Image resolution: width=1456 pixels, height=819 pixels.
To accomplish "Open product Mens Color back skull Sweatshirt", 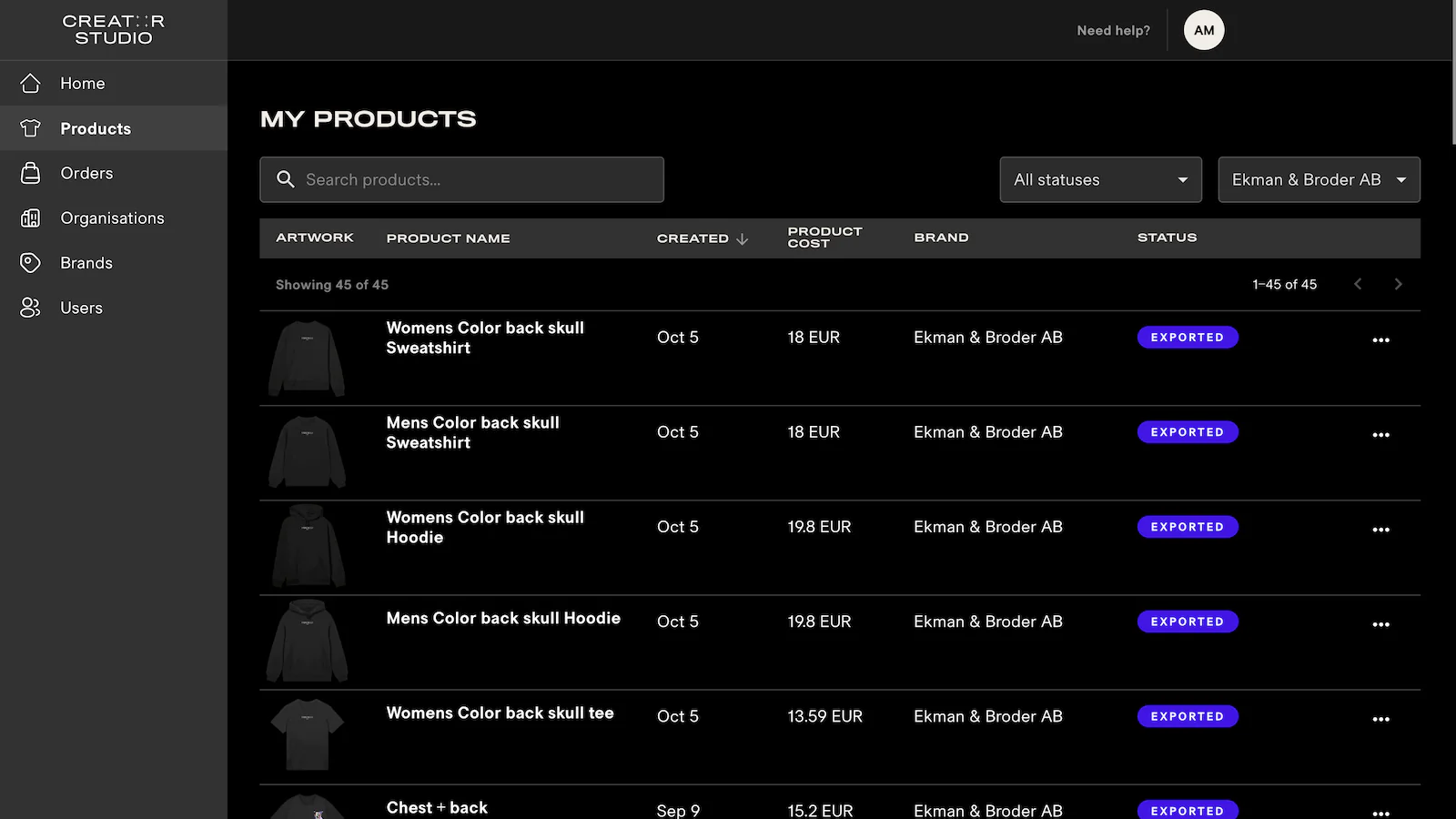I will 472,432.
